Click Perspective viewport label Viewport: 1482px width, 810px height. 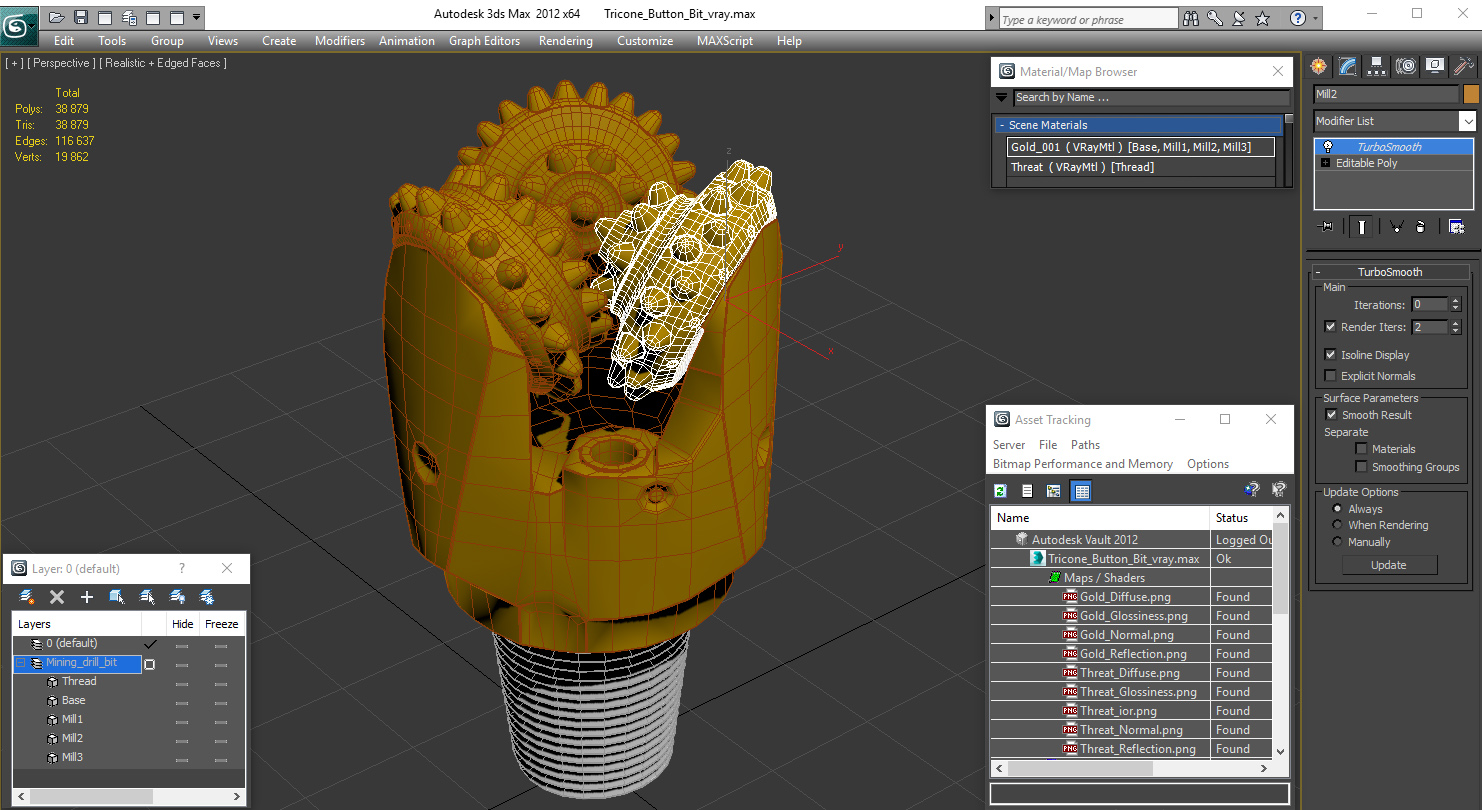point(61,63)
